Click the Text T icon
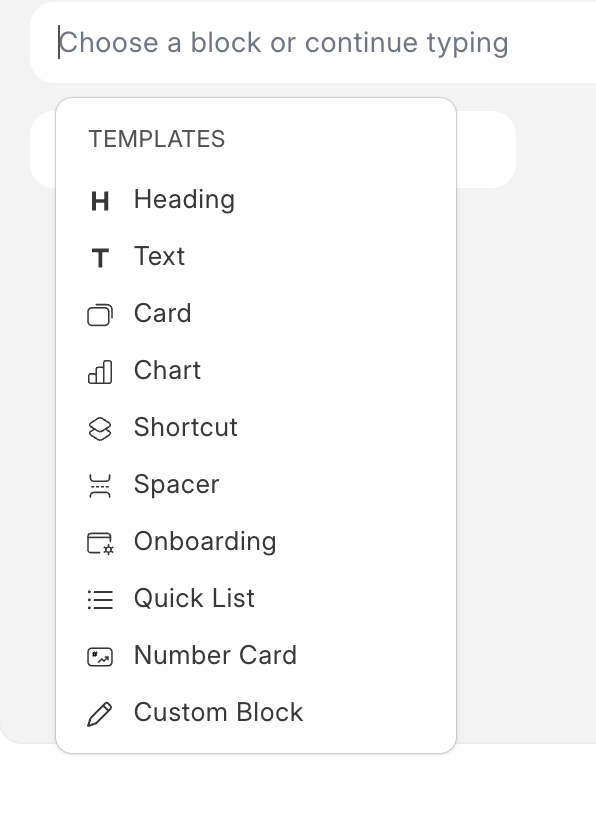The height and width of the screenshot is (838, 596). (x=100, y=258)
